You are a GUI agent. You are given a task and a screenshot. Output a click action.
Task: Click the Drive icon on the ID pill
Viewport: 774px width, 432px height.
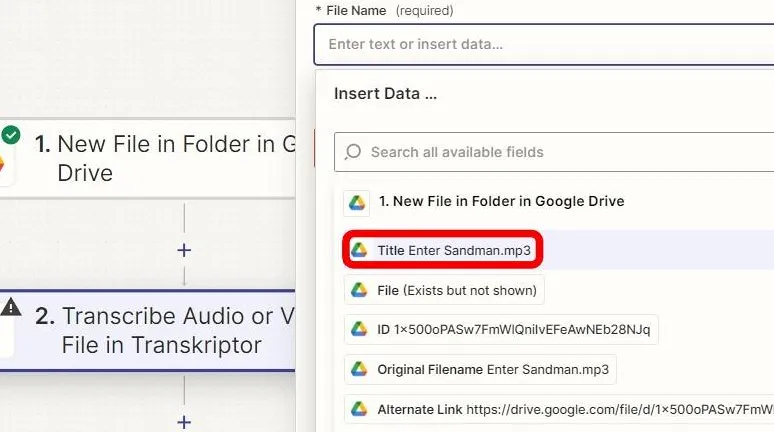[x=359, y=329]
